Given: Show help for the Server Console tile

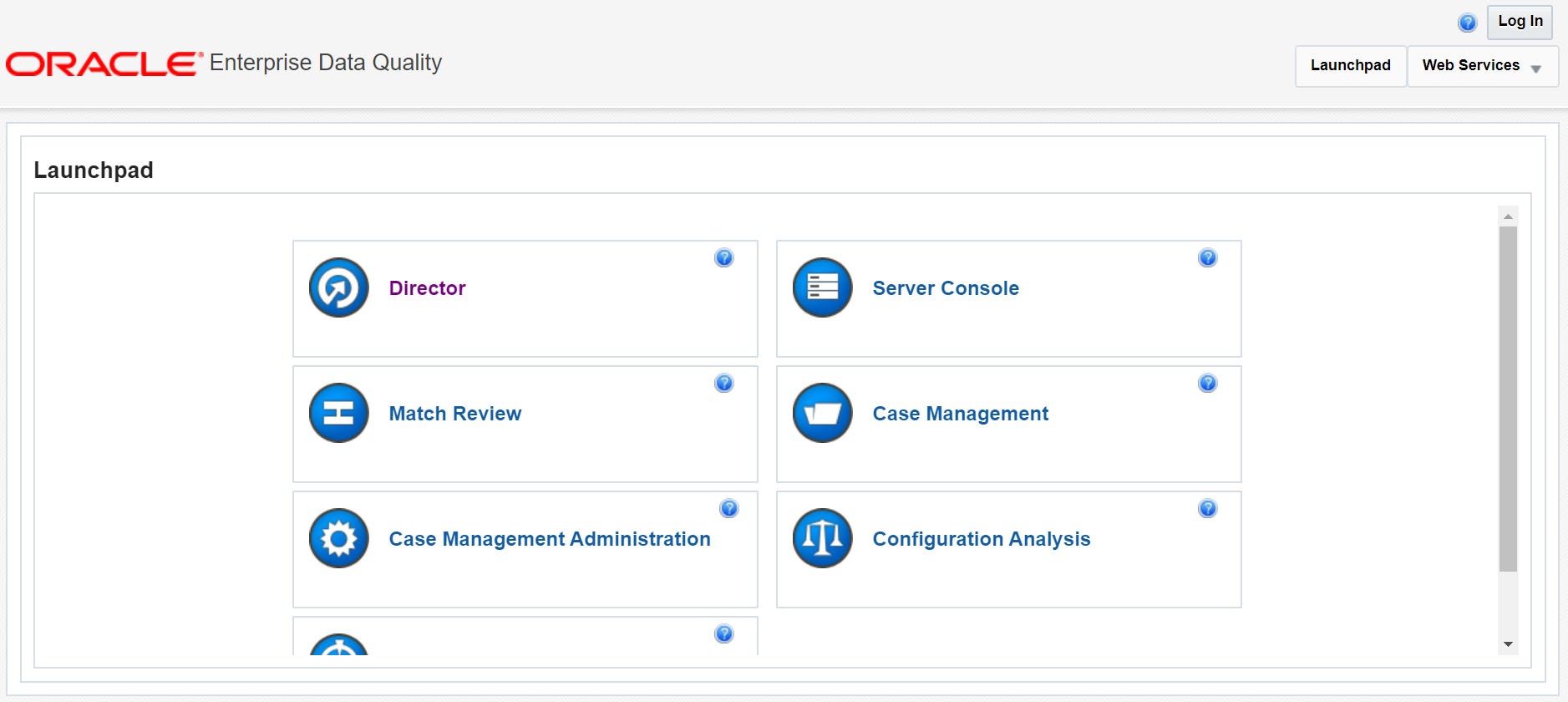Looking at the screenshot, I should click(1207, 257).
